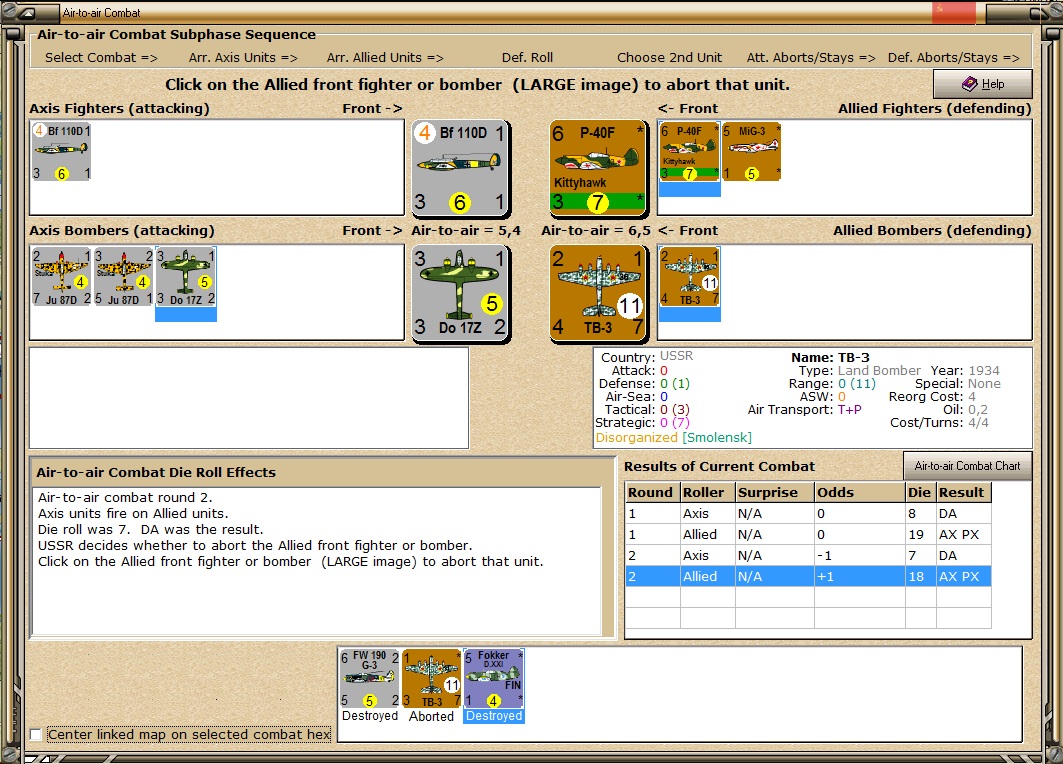Click 'Air-to-air = 5,4' Axis value text
This screenshot has width=1063, height=764.
[466, 230]
